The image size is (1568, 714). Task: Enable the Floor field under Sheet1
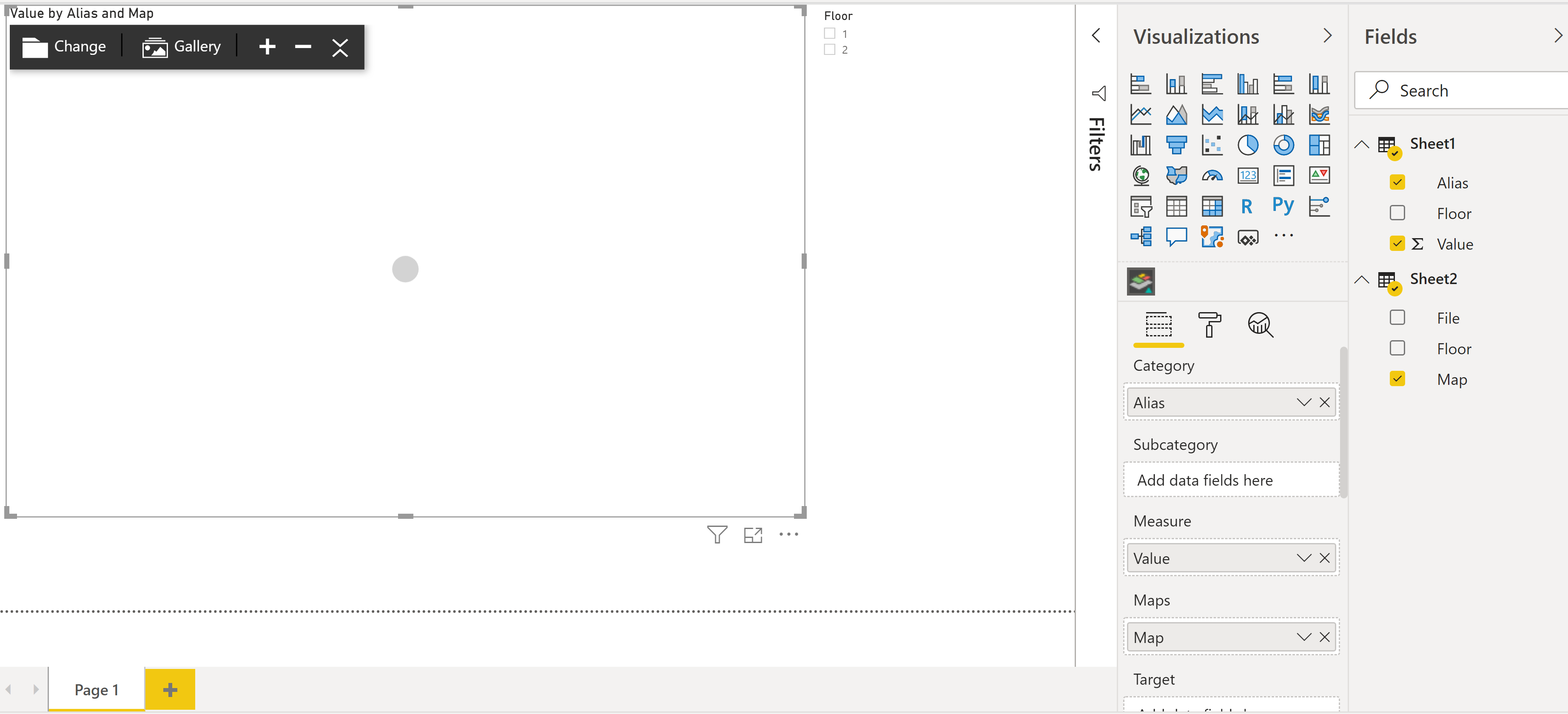pyautogui.click(x=1397, y=213)
